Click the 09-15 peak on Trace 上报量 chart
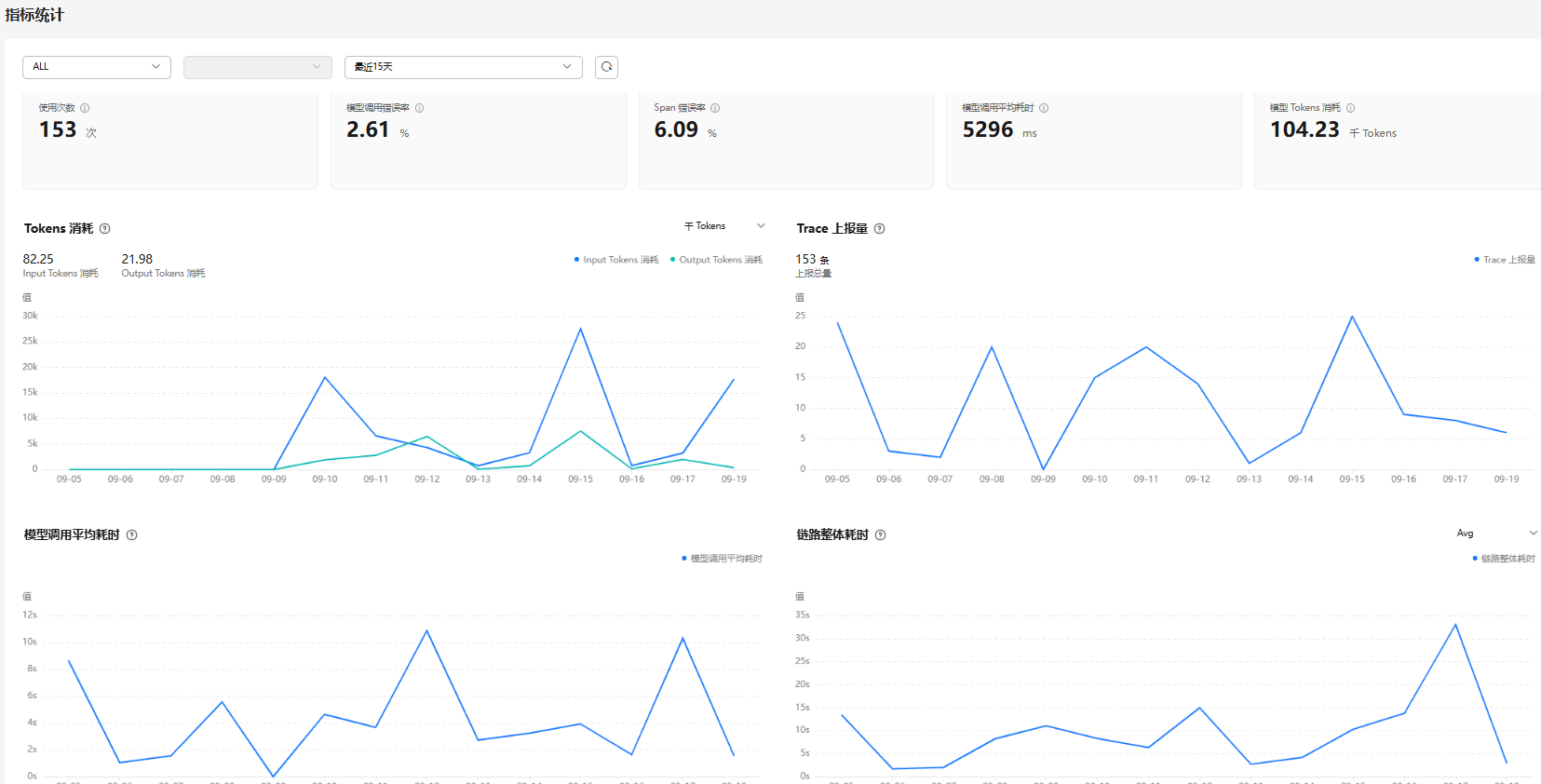Viewport: 1541px width, 784px height. 1352,317
